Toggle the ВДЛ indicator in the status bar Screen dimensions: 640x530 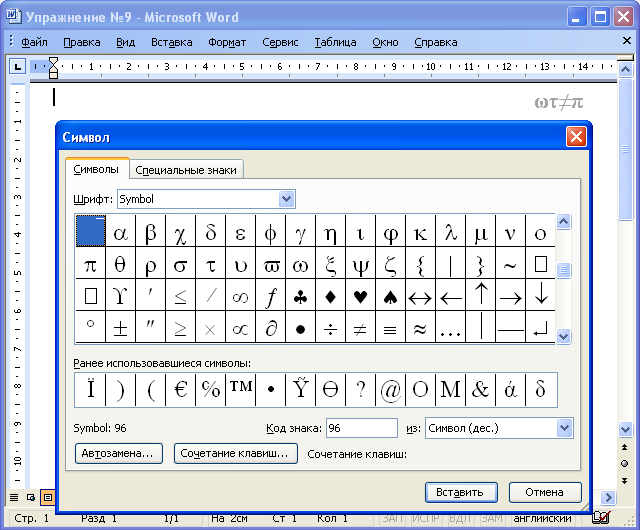tap(460, 519)
